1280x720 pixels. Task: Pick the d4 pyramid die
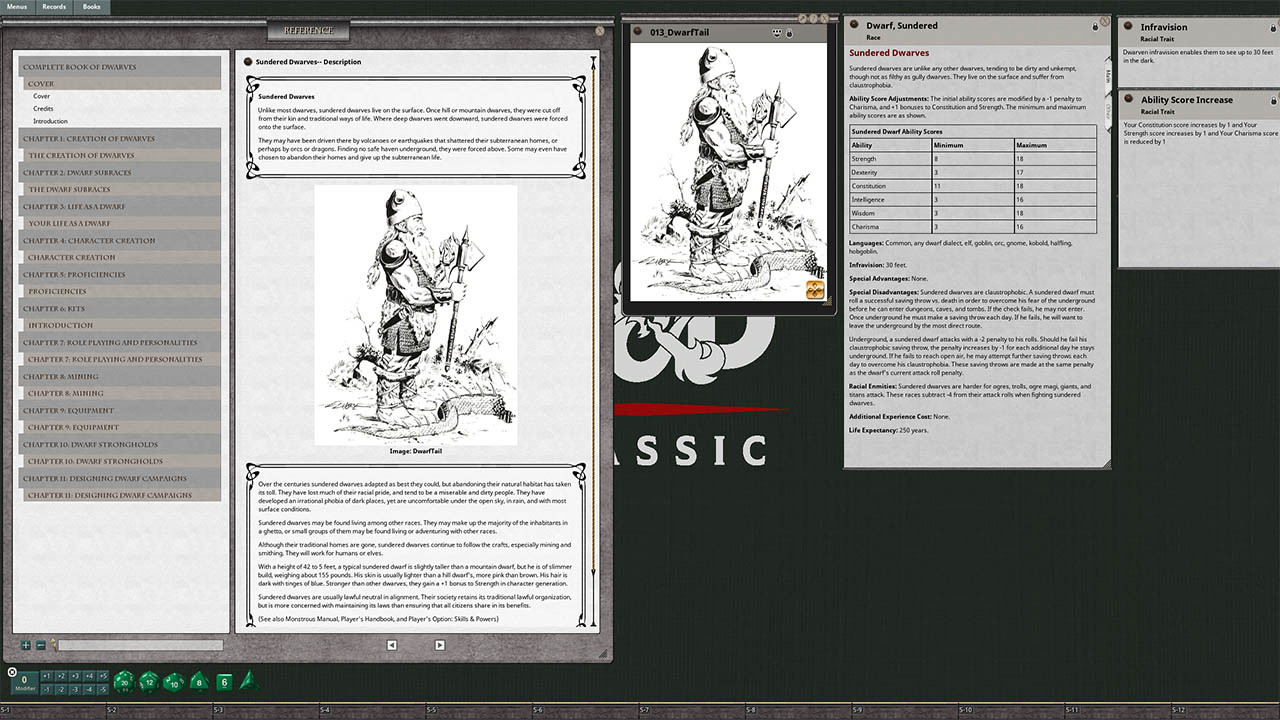pyautogui.click(x=248, y=681)
